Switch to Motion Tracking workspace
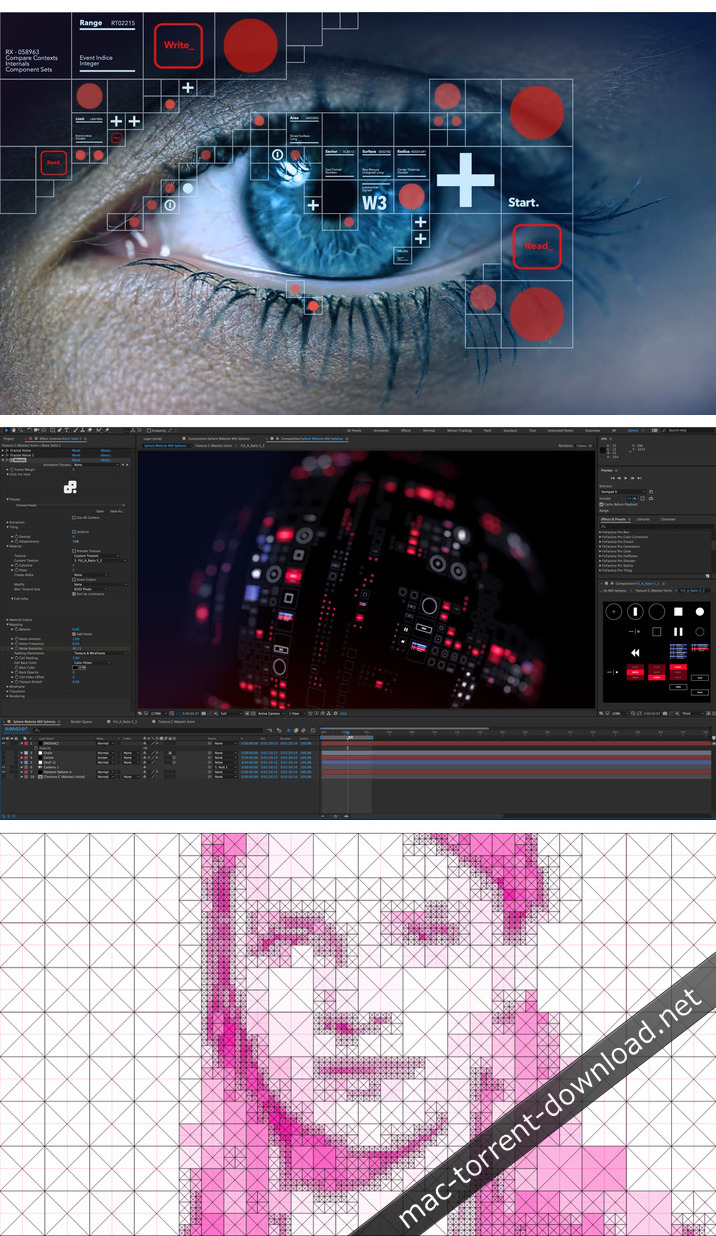 [x=459, y=430]
